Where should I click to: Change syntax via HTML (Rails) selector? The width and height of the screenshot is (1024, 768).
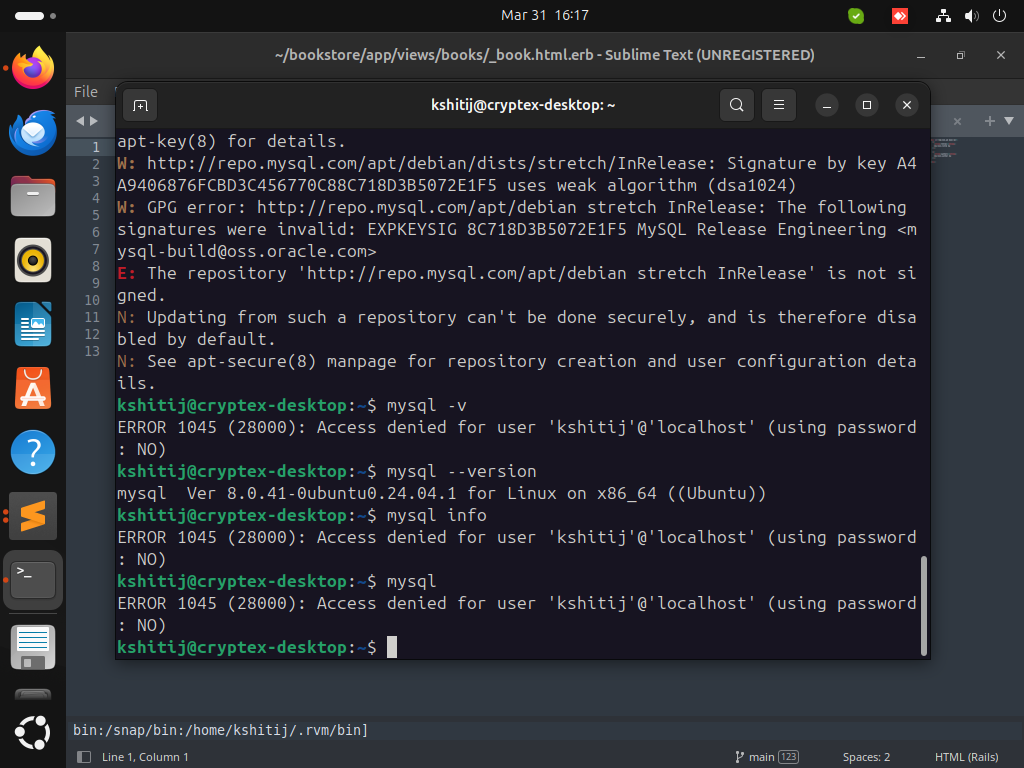point(967,757)
